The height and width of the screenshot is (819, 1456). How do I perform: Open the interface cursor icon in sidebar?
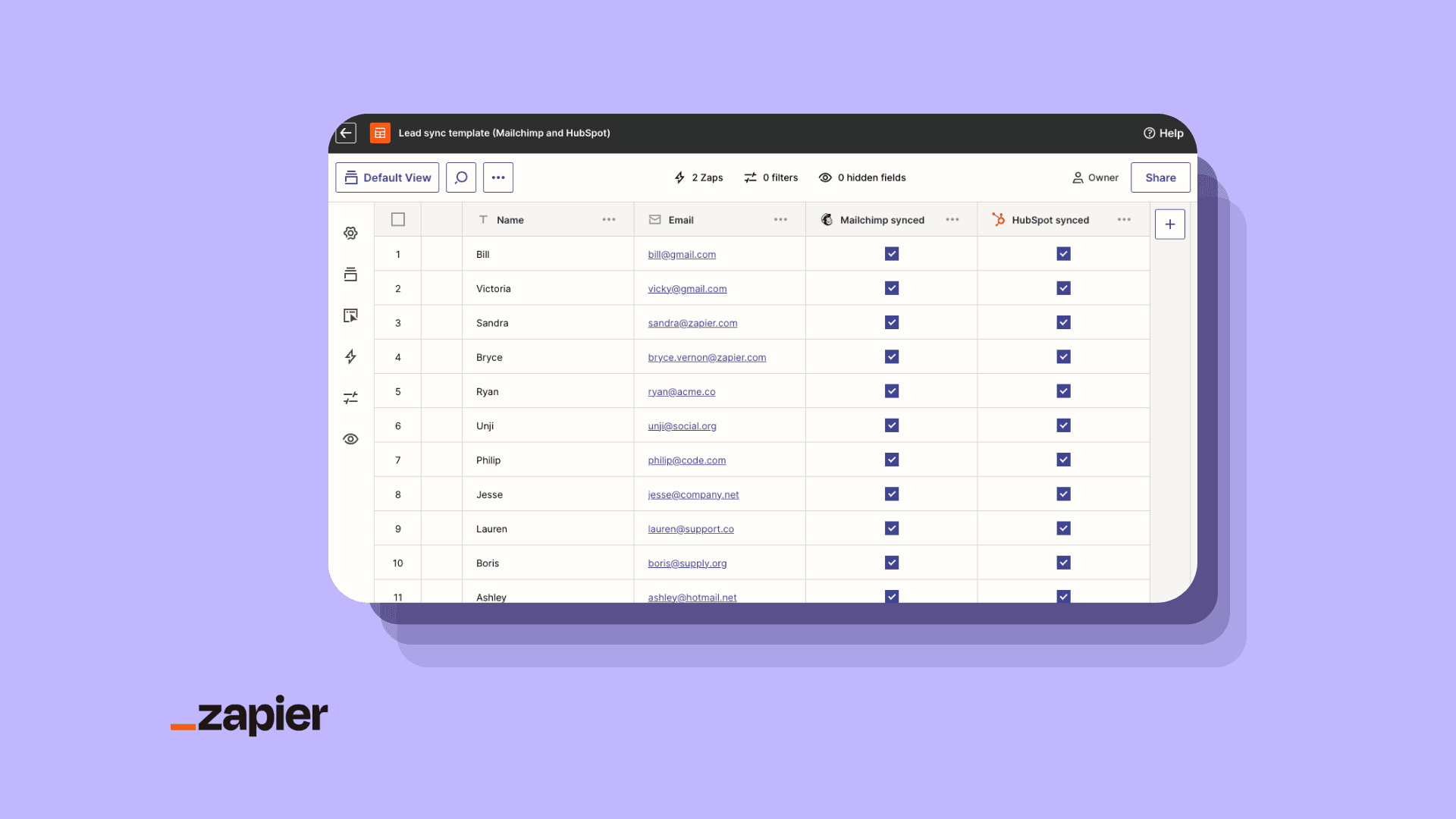(350, 315)
